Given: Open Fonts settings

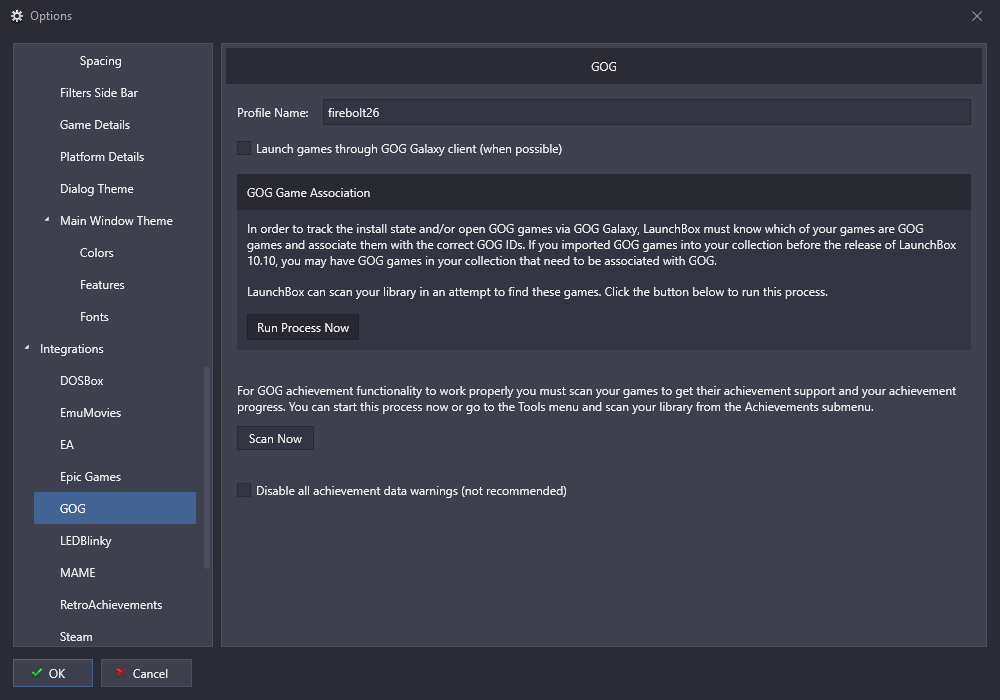Looking at the screenshot, I should click(x=94, y=317).
